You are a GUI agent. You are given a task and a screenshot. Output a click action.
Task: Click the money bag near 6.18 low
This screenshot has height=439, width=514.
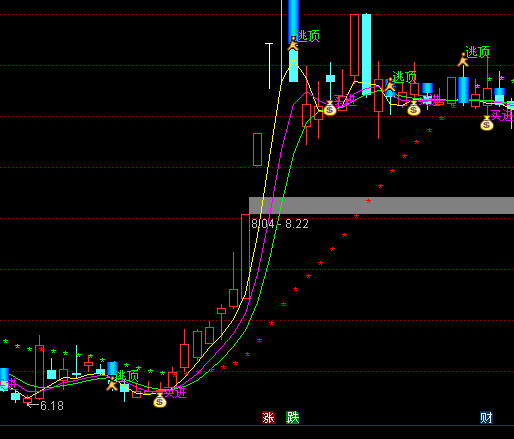(x=160, y=400)
